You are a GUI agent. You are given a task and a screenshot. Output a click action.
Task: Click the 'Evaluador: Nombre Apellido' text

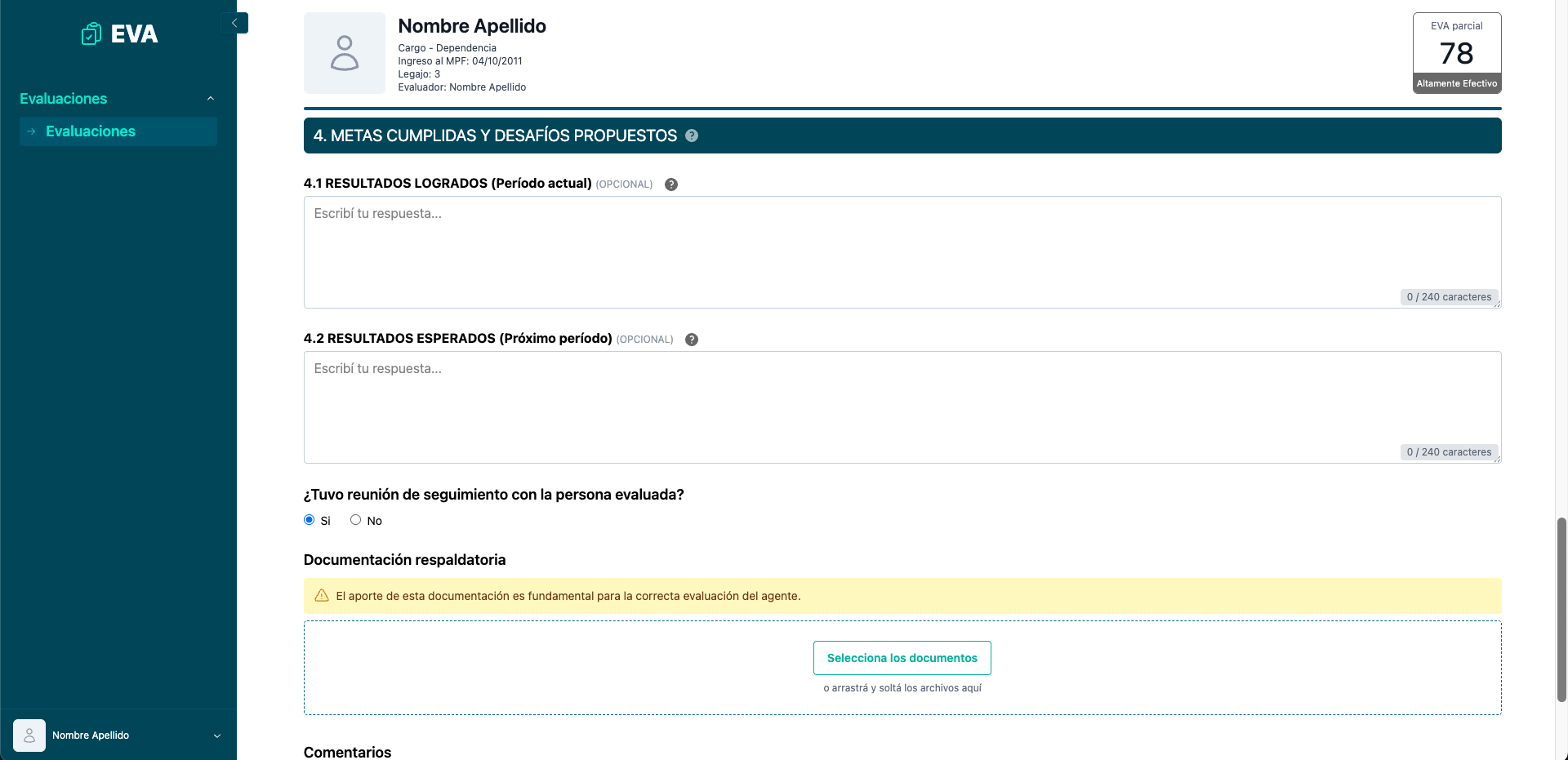[462, 87]
